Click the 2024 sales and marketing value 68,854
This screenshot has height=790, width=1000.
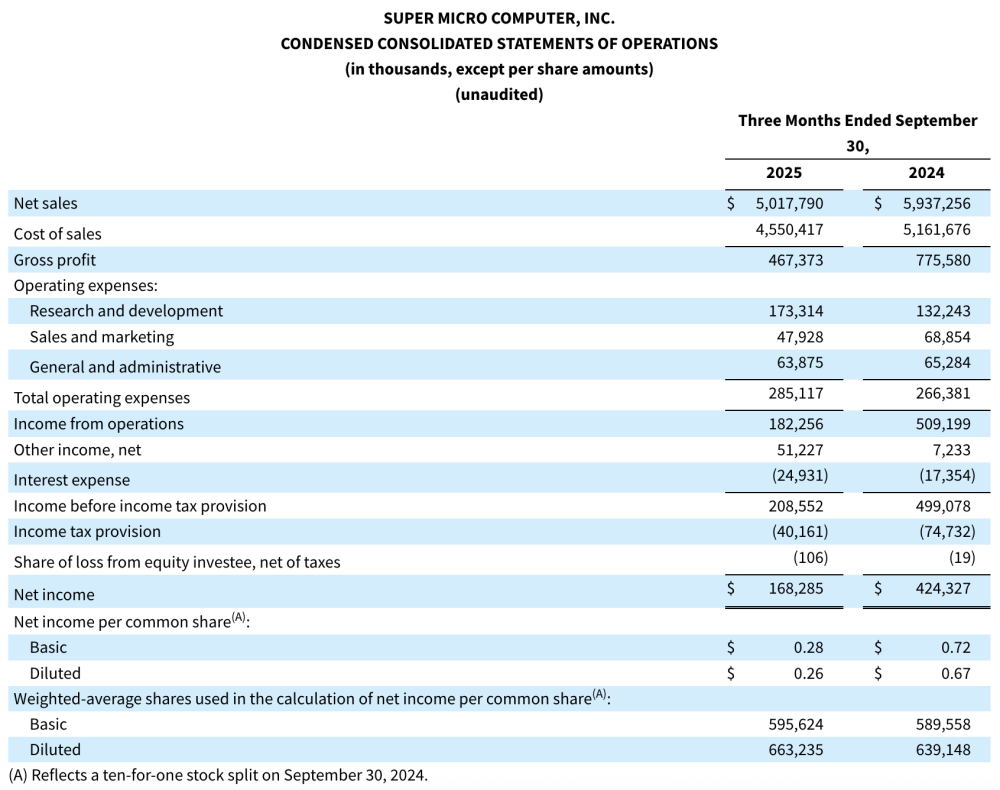click(x=945, y=337)
